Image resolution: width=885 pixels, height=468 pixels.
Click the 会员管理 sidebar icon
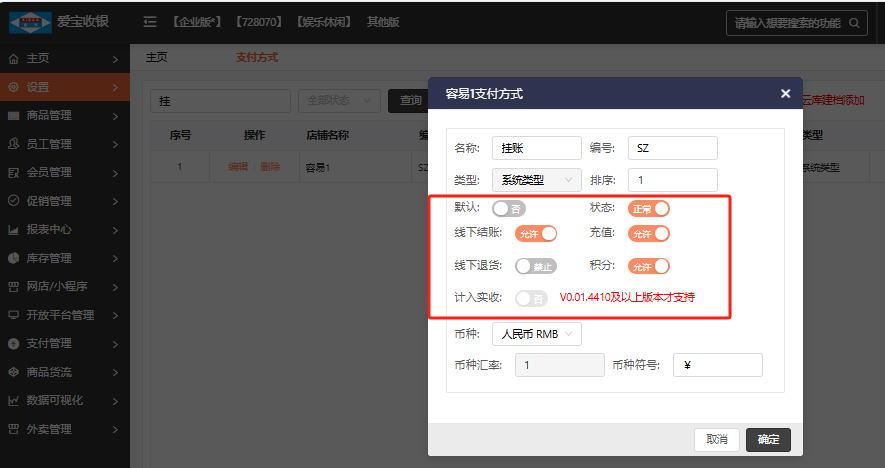(14, 173)
